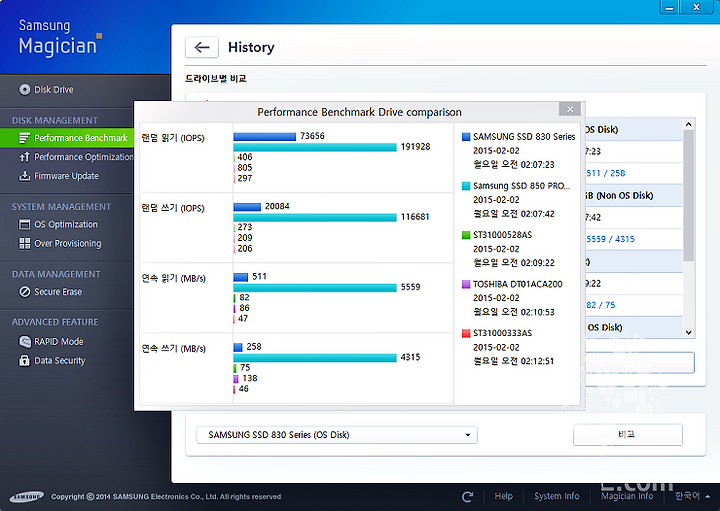Screen dimensions: 720x511
Task: Open RAPID Mode
Action: [x=59, y=342]
